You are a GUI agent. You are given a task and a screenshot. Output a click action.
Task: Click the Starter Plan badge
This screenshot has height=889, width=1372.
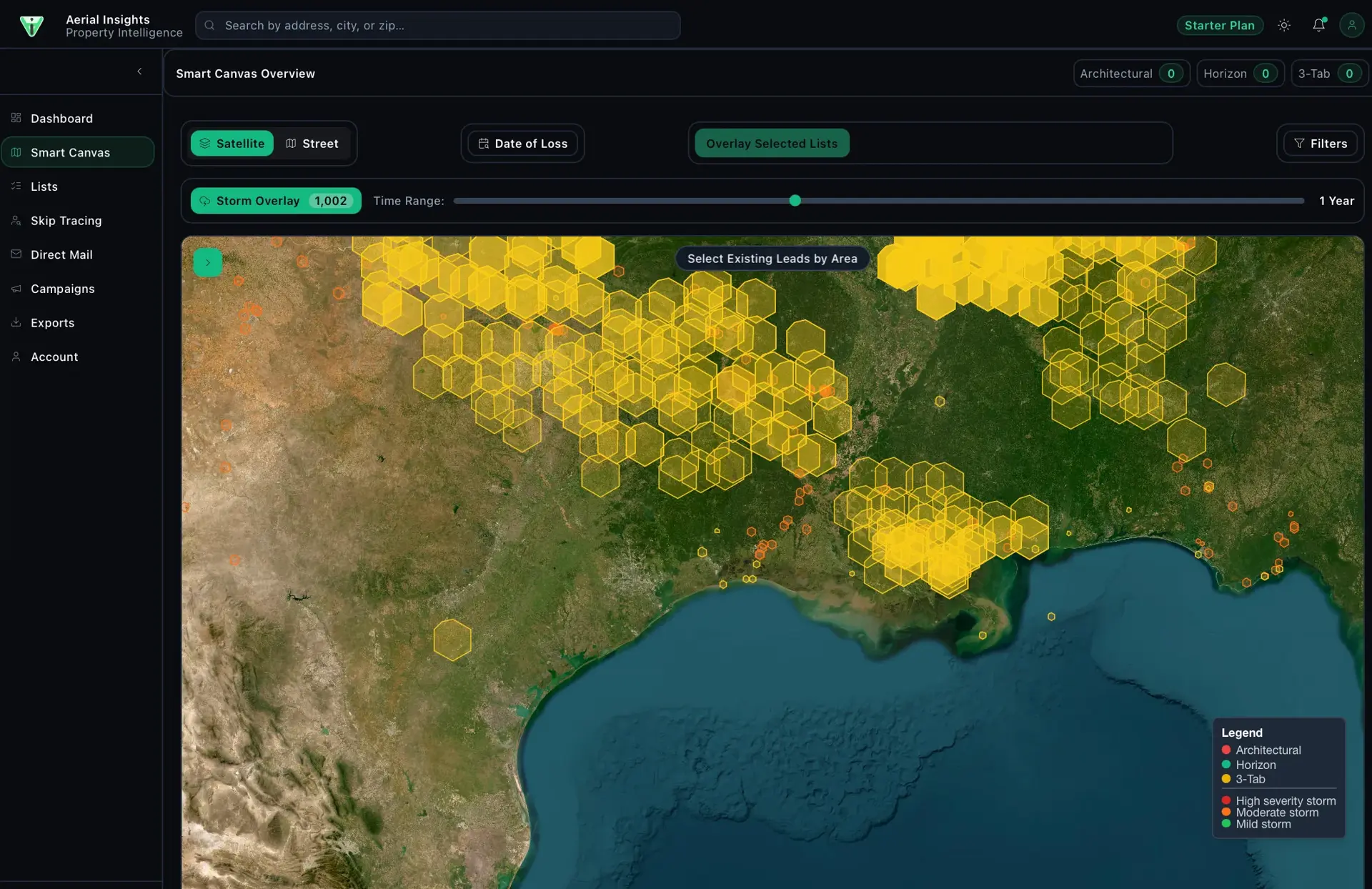tap(1219, 25)
